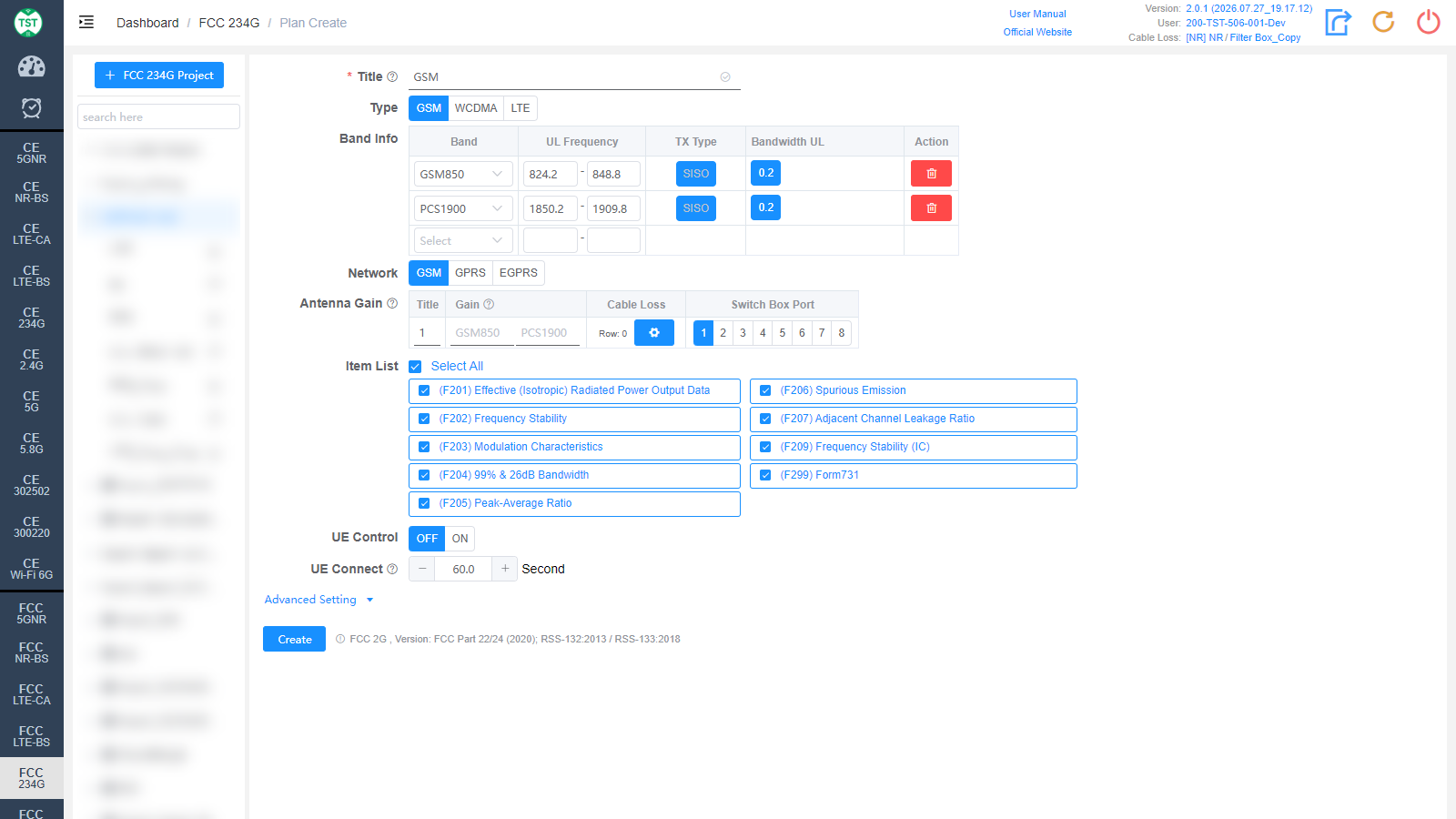The image size is (1456, 819).
Task: Select switch box port 5
Action: pos(783,333)
